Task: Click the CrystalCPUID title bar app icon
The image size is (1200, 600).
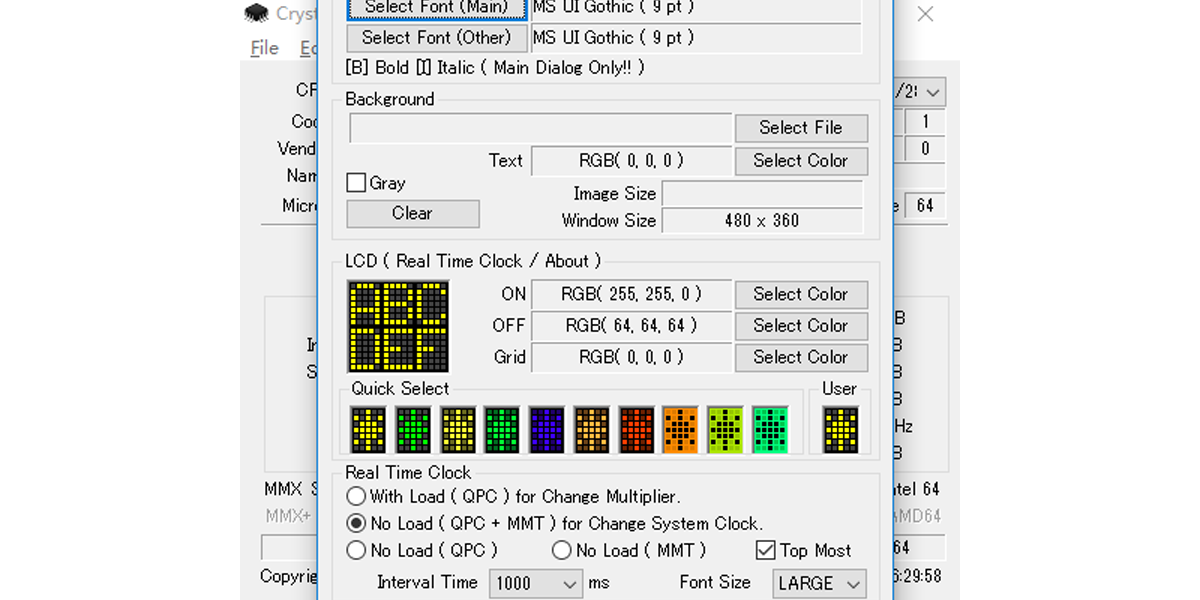Action: (x=257, y=14)
